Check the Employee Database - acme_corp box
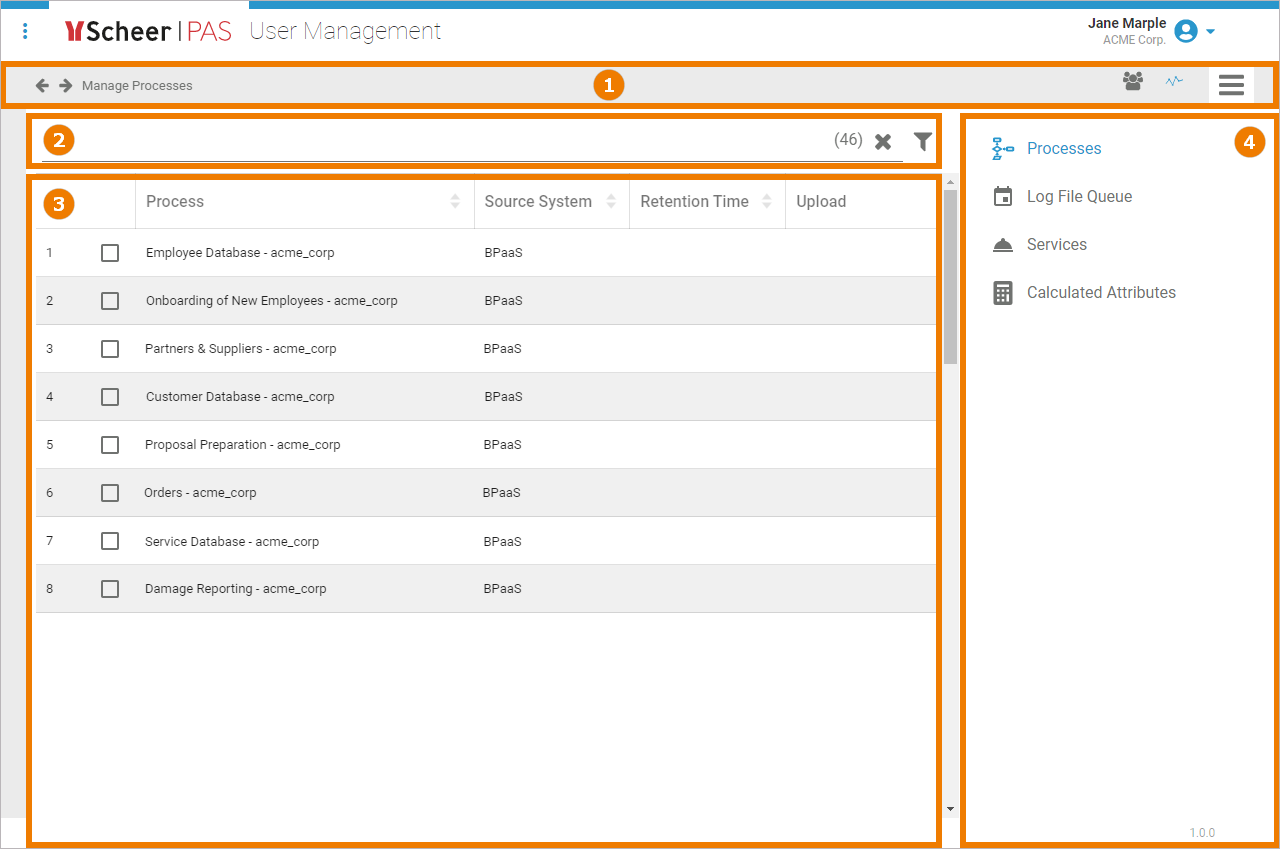 tap(110, 253)
